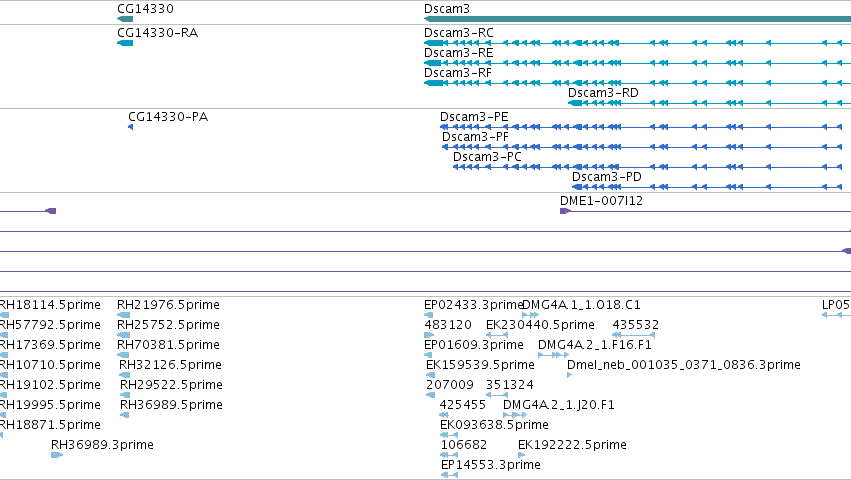The width and height of the screenshot is (851, 480).
Task: Select the 435532 feature label
Action: click(x=636, y=325)
